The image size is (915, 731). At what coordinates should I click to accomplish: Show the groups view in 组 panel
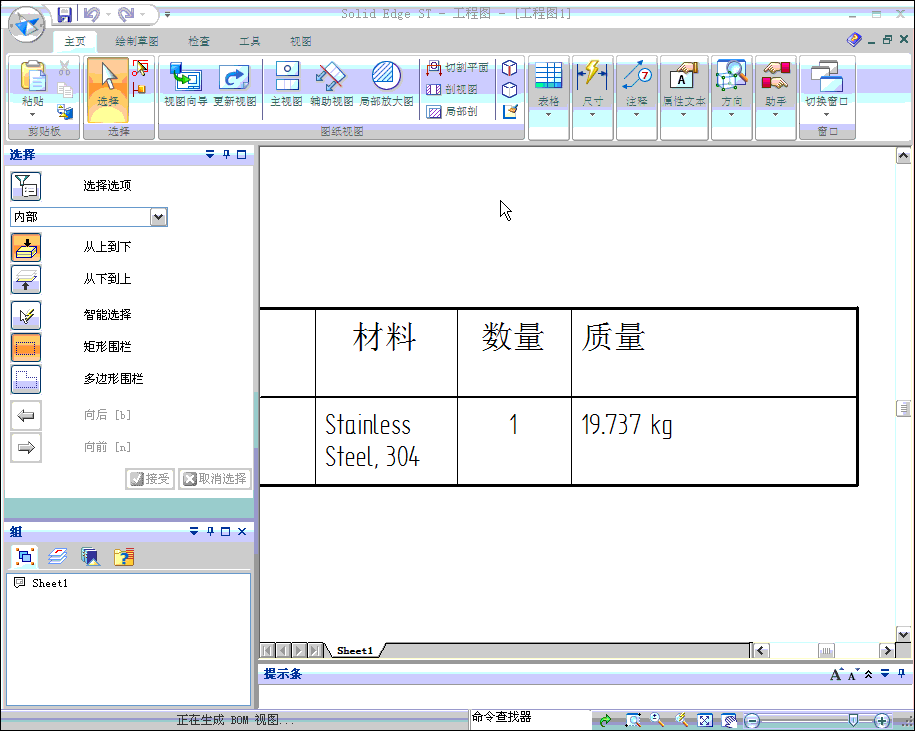[25, 557]
